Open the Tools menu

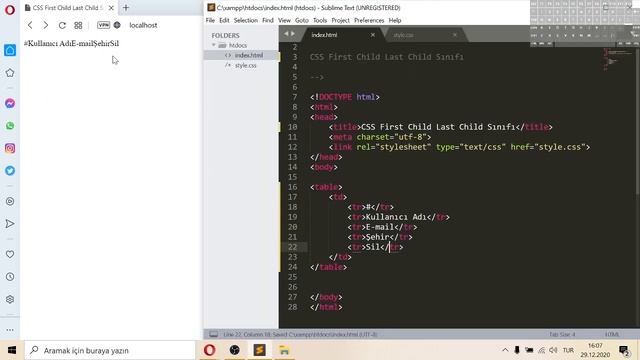pos(320,20)
